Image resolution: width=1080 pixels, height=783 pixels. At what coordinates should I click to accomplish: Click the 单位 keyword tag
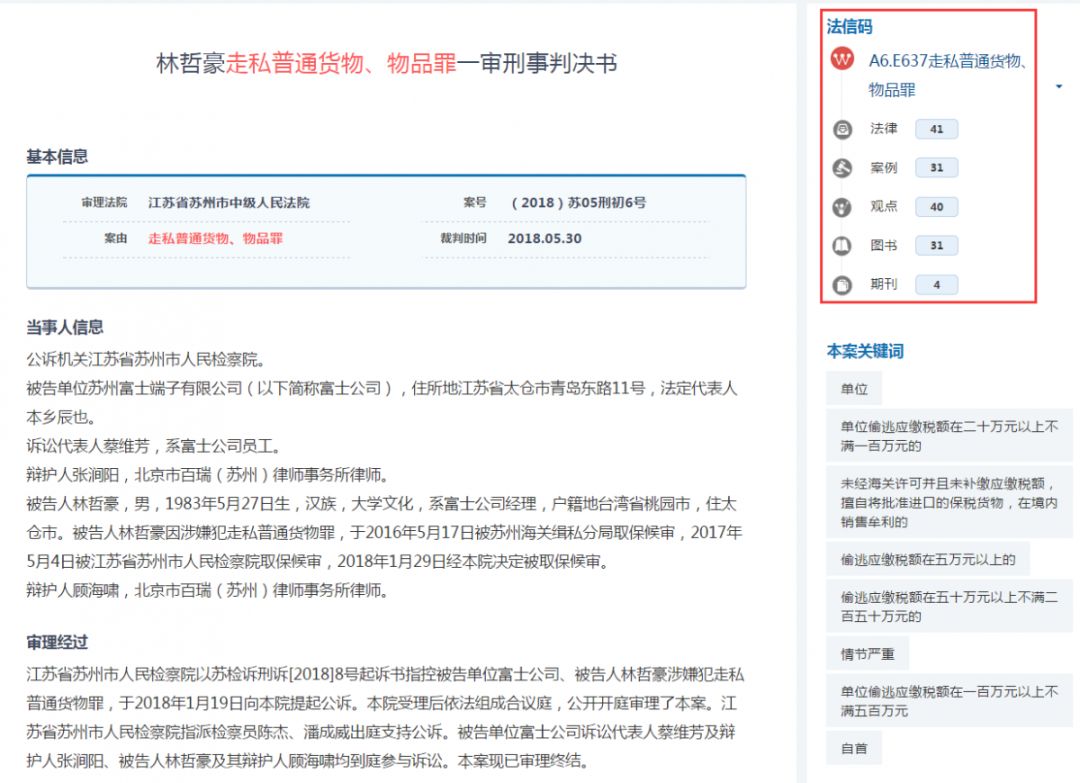(x=854, y=389)
